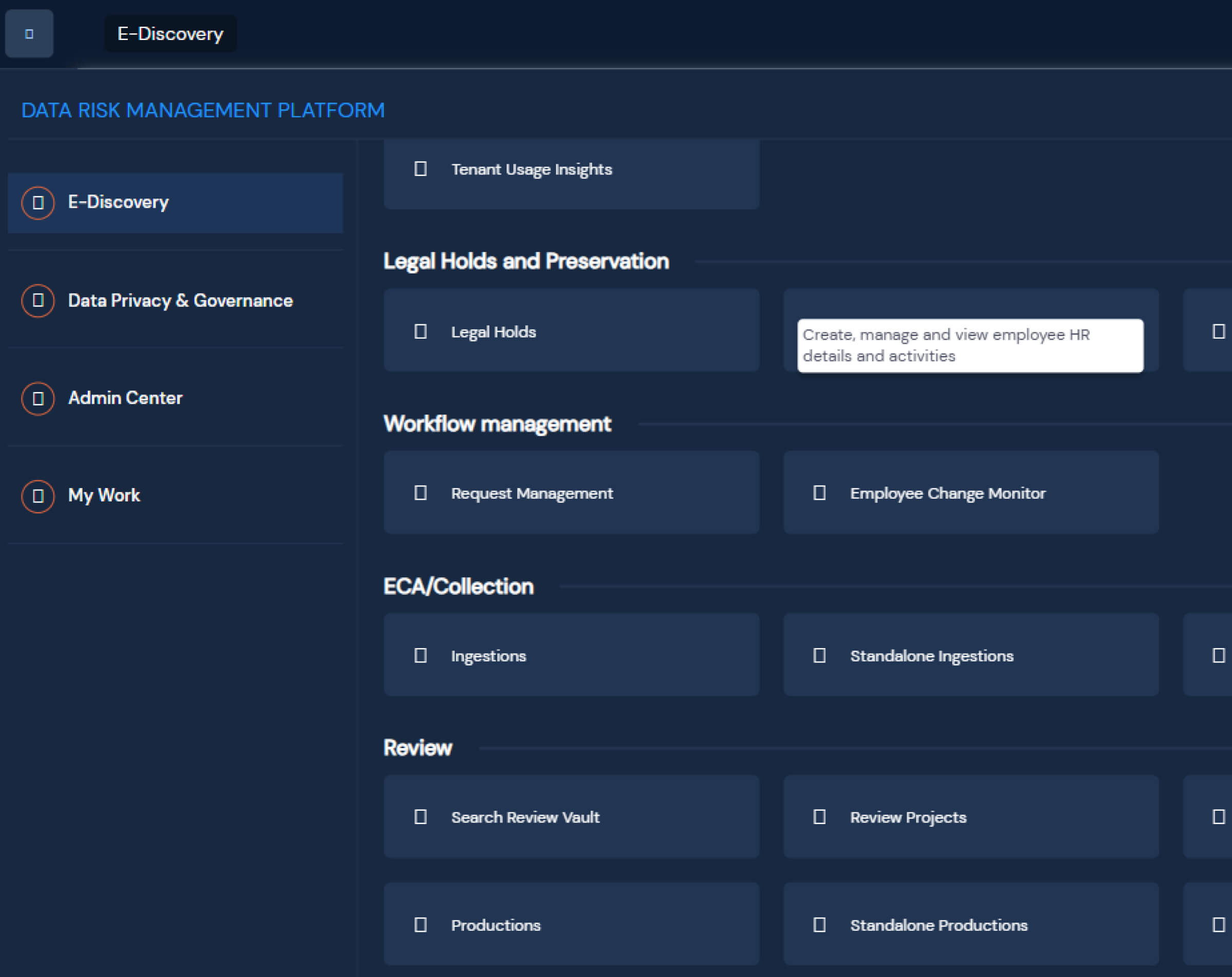The width and height of the screenshot is (1232, 977).
Task: Select E-Discovery in the sidebar menu
Action: coord(118,202)
